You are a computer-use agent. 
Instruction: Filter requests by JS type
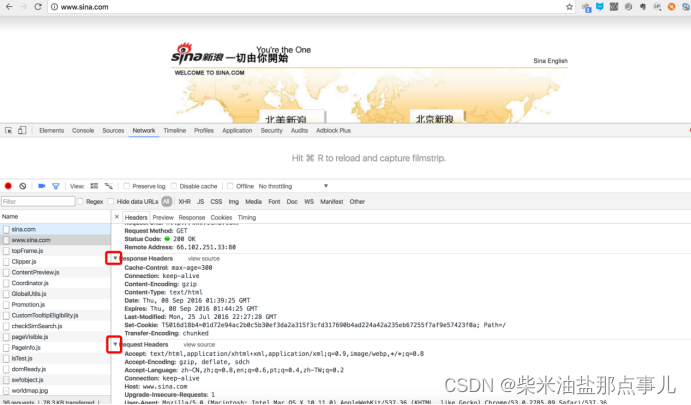tap(201, 201)
